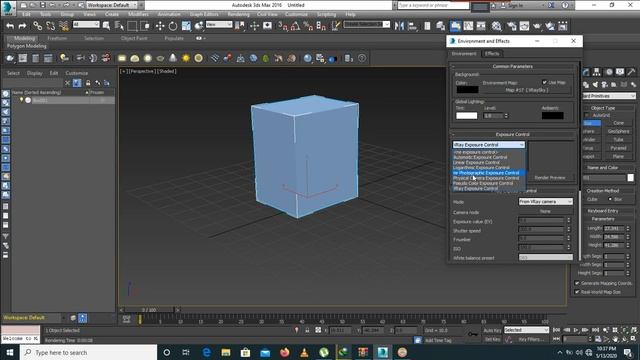Click the Key Filters button
This screenshot has height=360, width=640.
(x=531, y=339)
